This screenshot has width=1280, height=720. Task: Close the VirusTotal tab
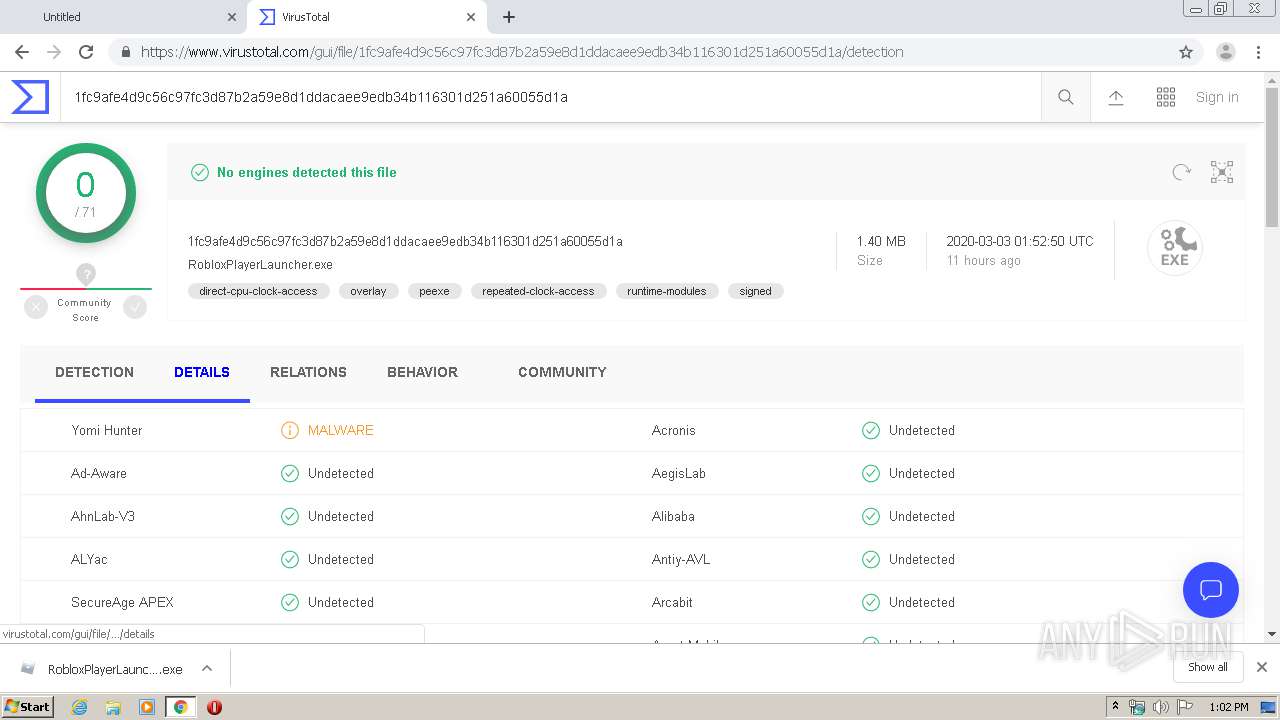pos(471,17)
